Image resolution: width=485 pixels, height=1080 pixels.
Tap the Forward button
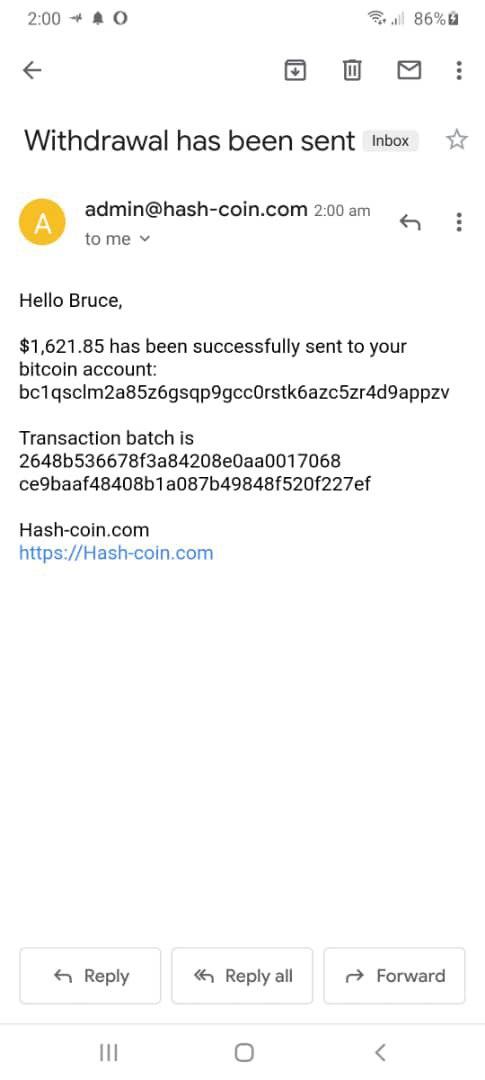pos(395,976)
